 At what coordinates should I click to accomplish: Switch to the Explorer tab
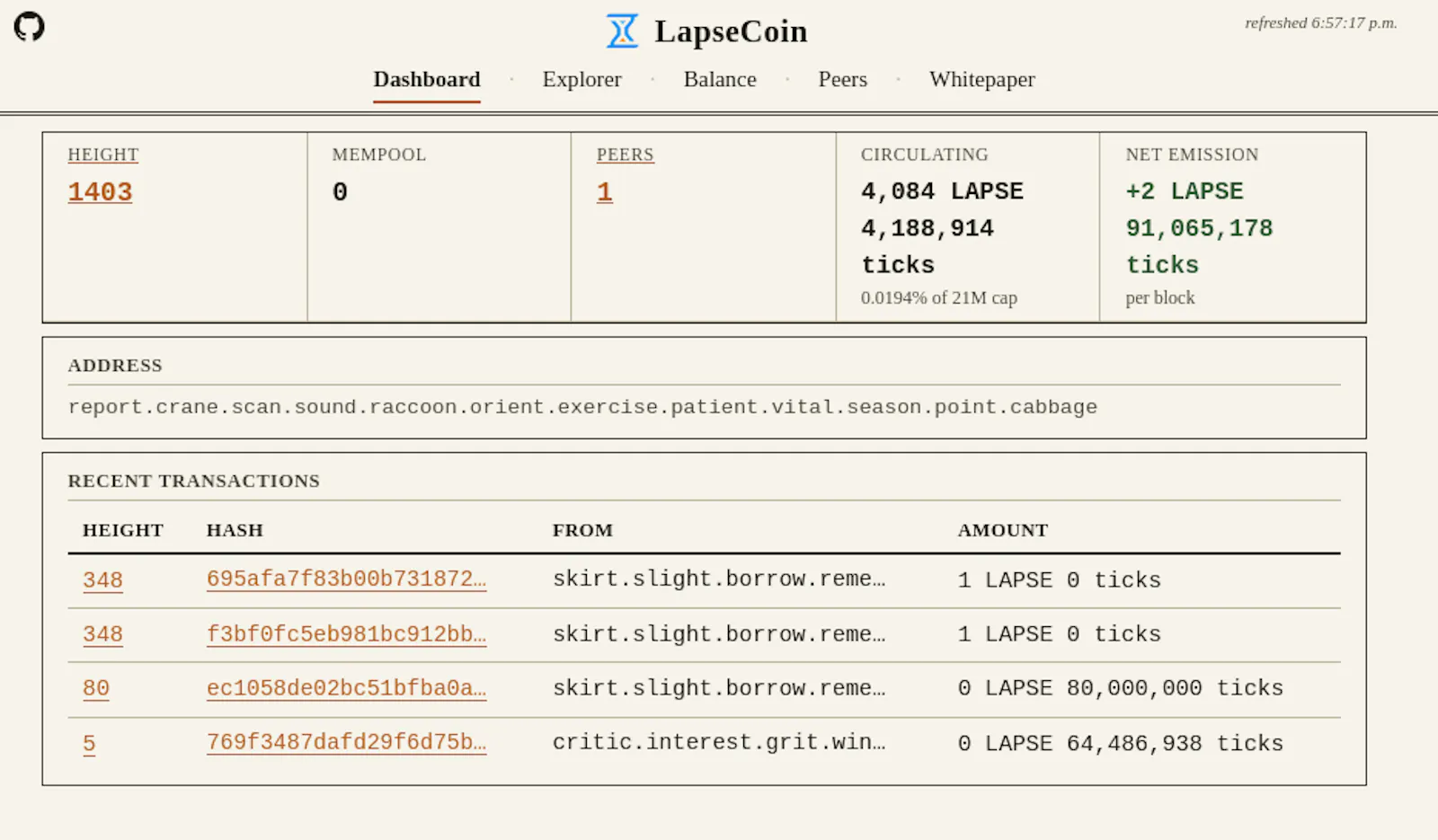[x=581, y=79]
